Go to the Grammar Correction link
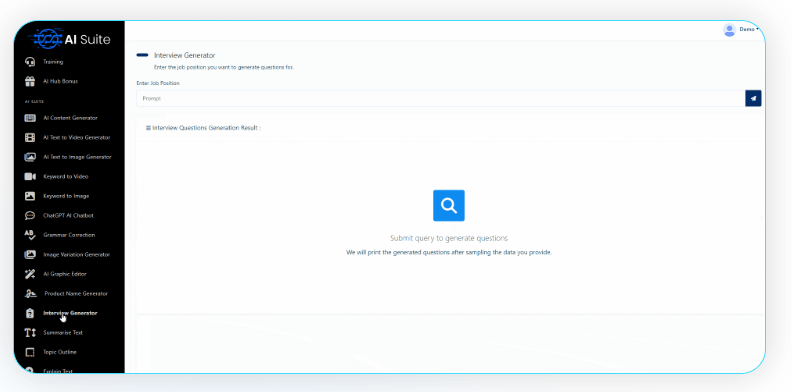Viewport: 792px width, 392px height. click(x=69, y=235)
